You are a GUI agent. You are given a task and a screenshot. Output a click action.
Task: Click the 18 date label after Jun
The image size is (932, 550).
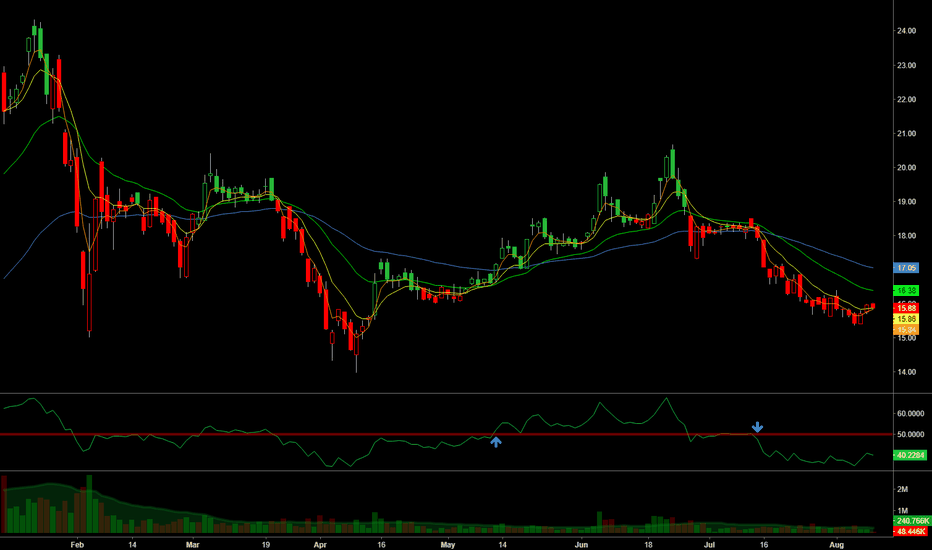[648, 545]
